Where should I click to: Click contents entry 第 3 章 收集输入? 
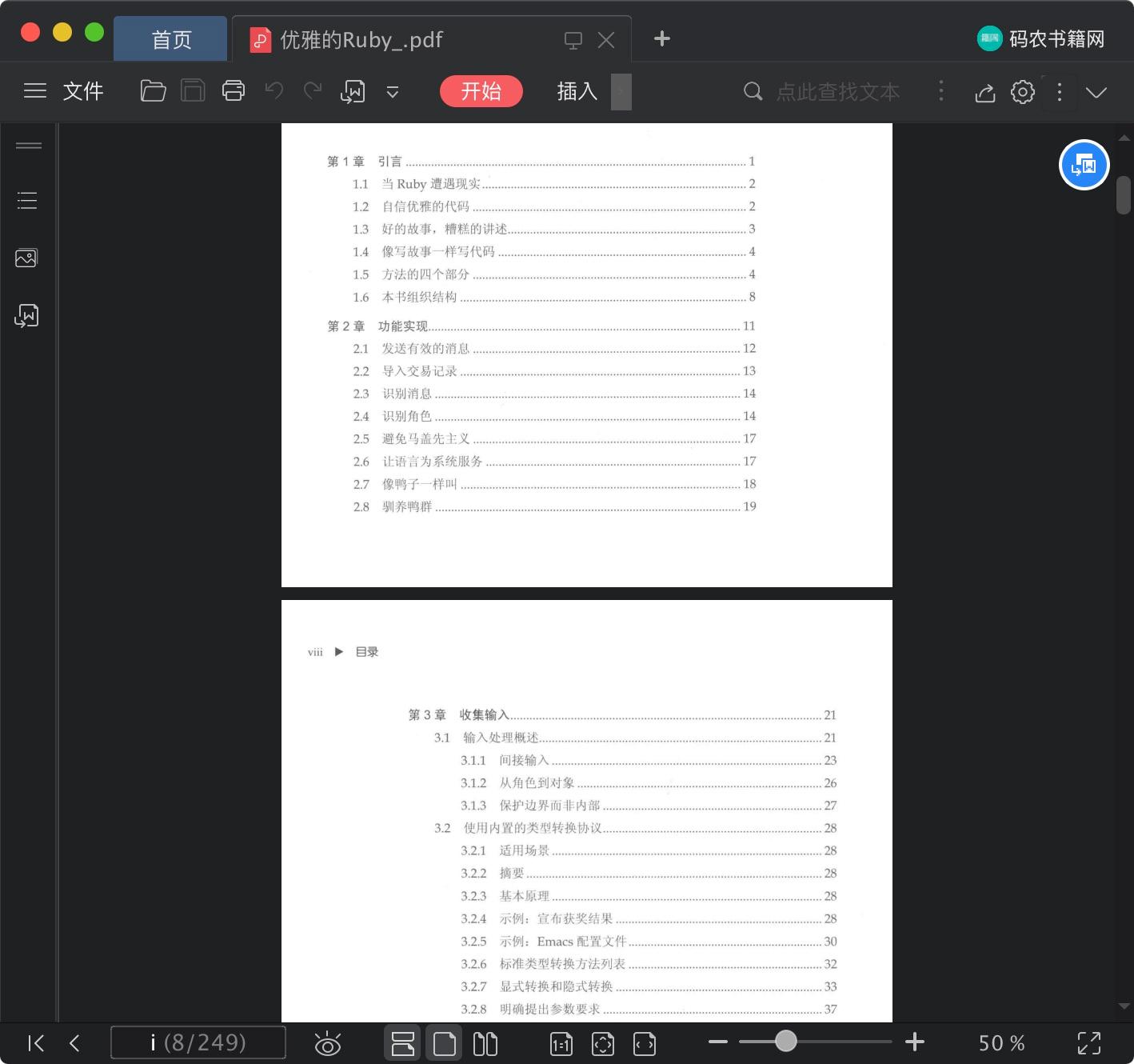622,715
